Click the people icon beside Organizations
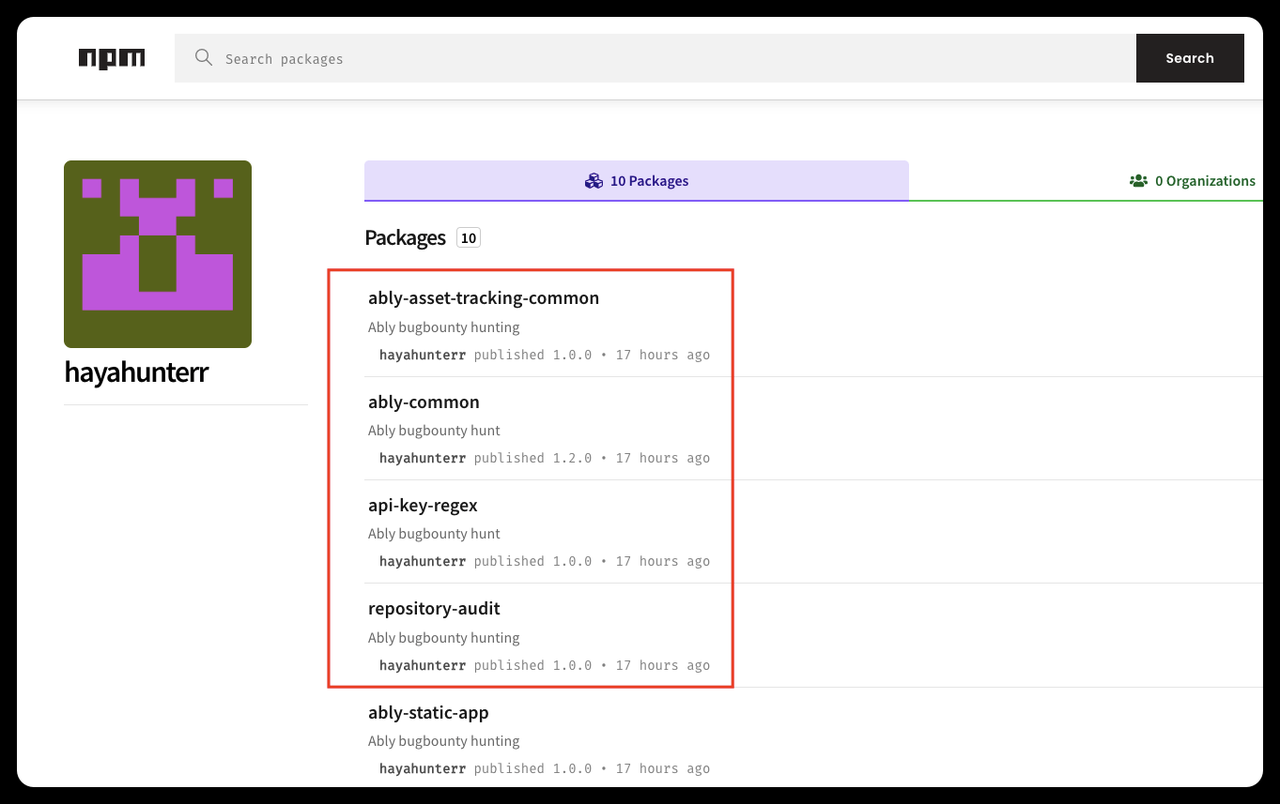Image resolution: width=1280 pixels, height=804 pixels. coord(1138,181)
